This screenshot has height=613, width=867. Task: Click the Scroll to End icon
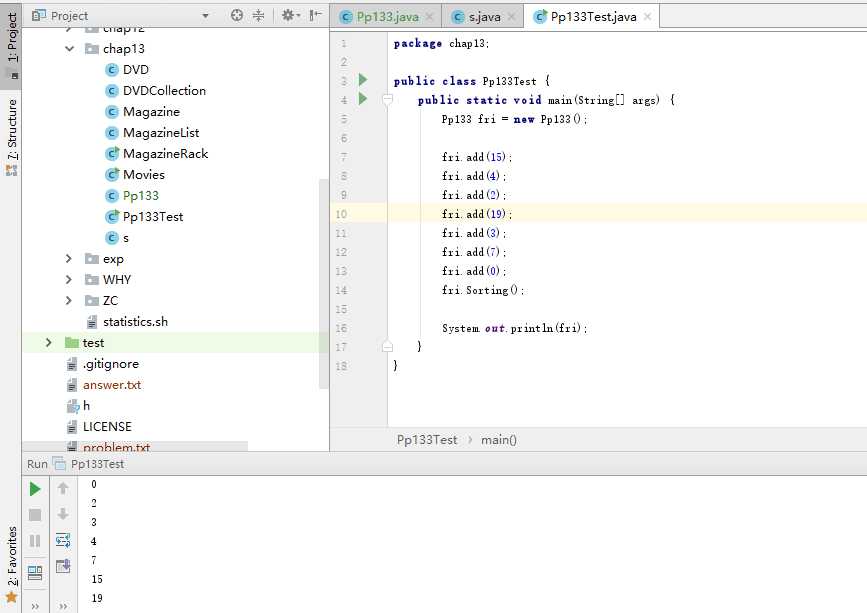63,566
